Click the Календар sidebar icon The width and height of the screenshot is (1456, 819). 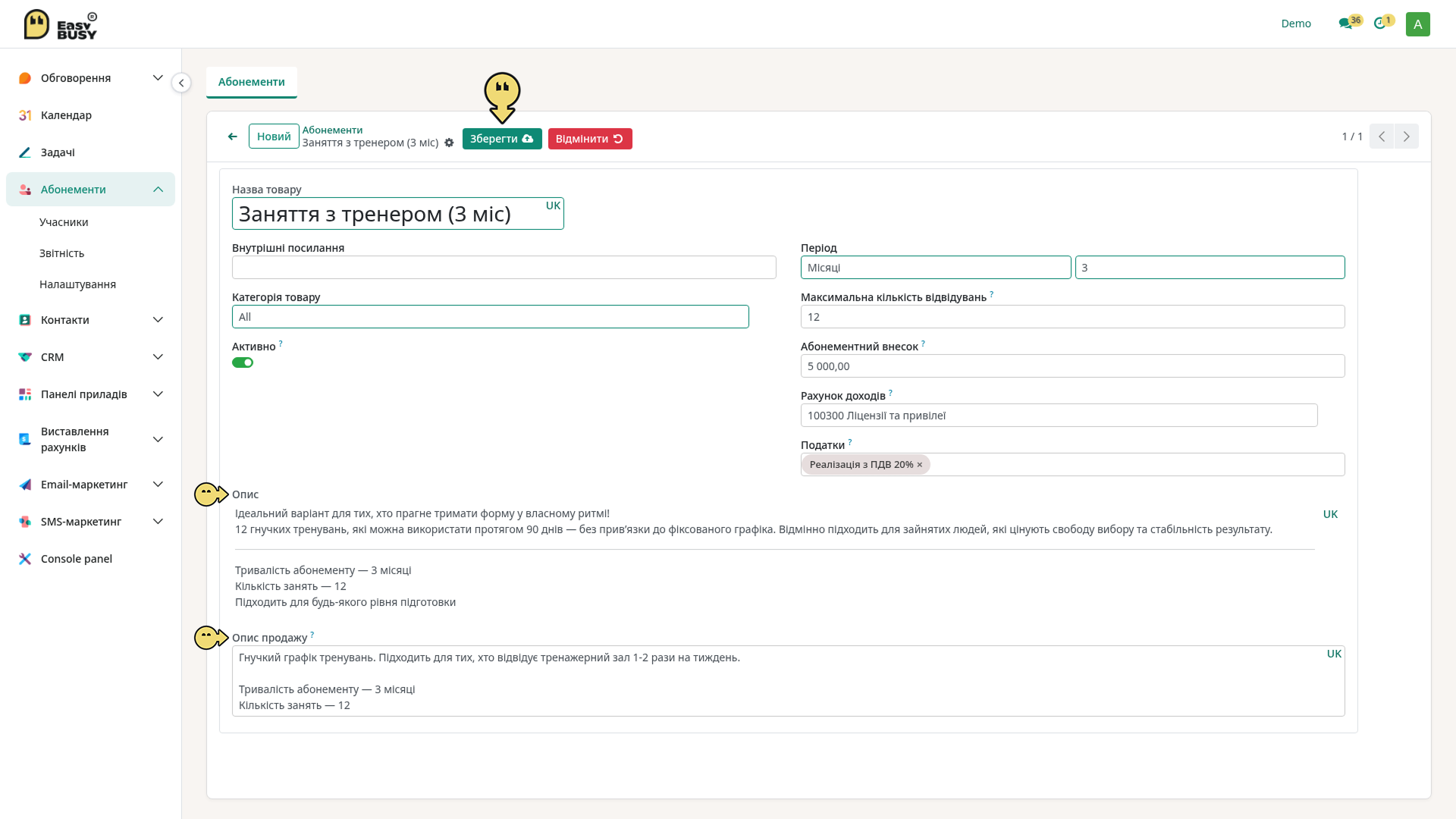tap(25, 115)
